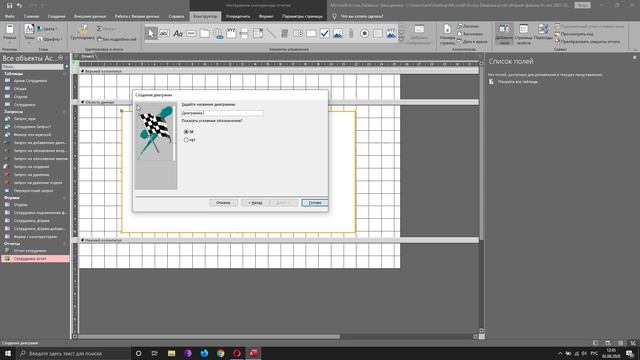The image size is (640, 360).
Task: Click View Code (Просмотреть код) command
Action: point(574,34)
